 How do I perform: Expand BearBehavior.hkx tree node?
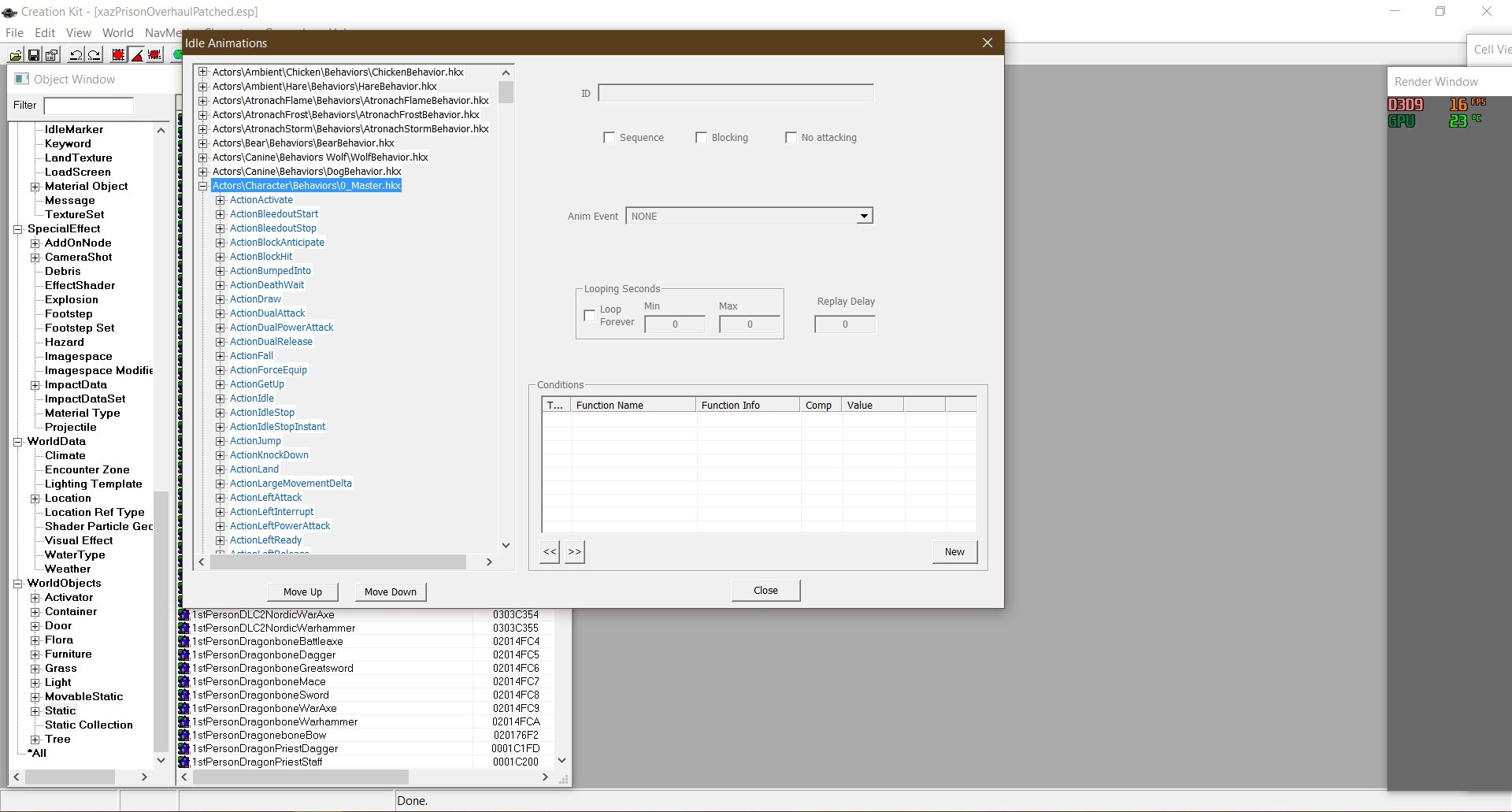pos(202,143)
